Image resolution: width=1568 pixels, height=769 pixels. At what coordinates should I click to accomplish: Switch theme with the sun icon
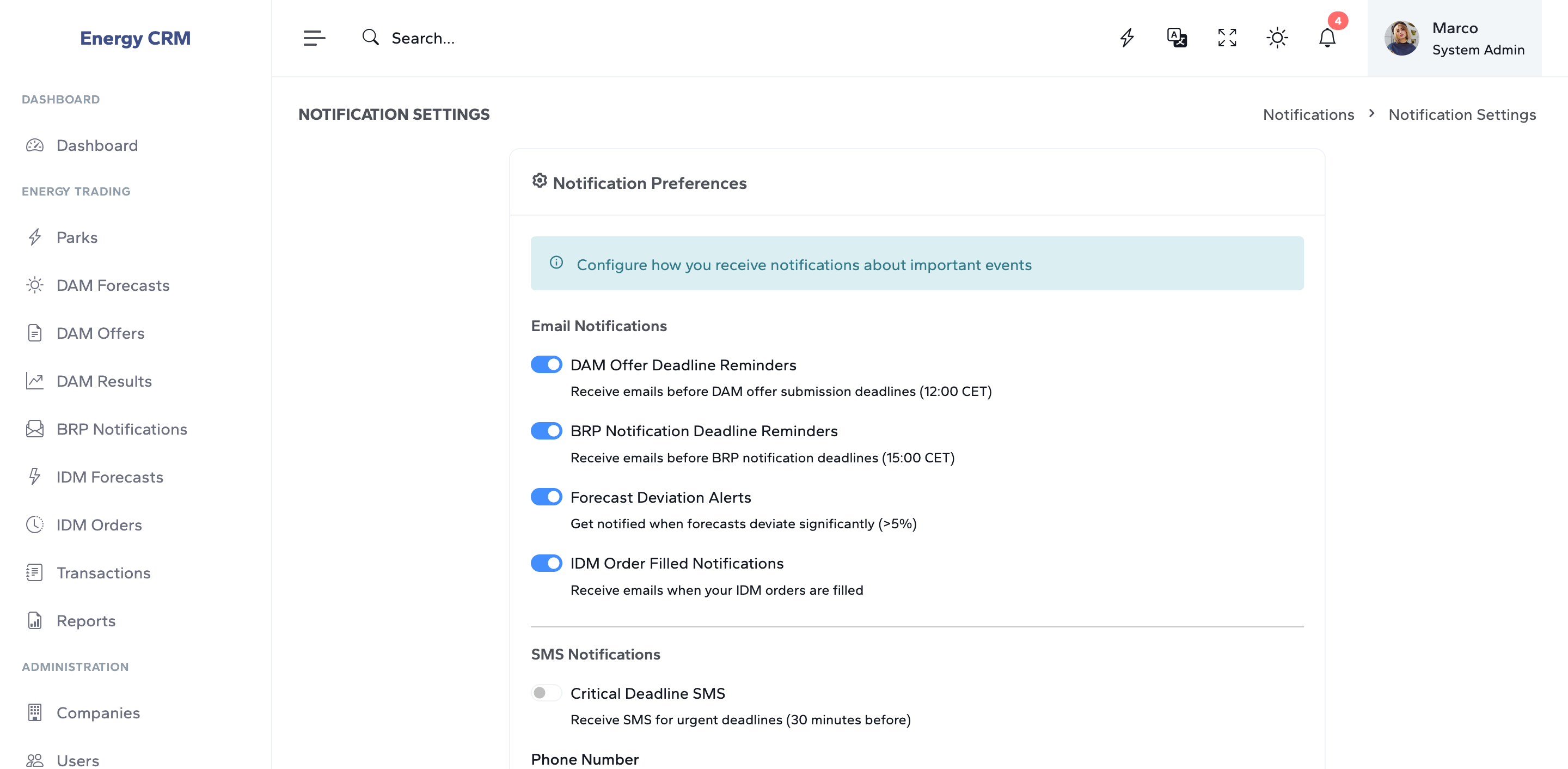tap(1277, 38)
